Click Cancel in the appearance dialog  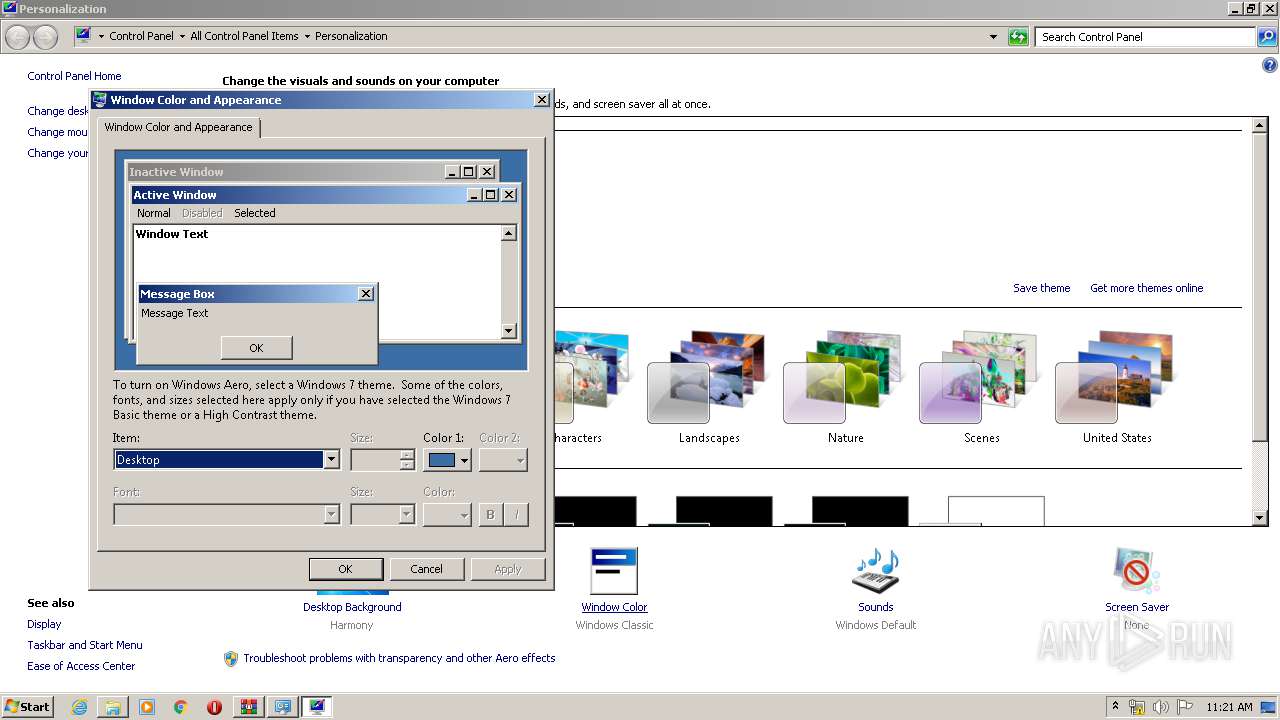tap(426, 569)
